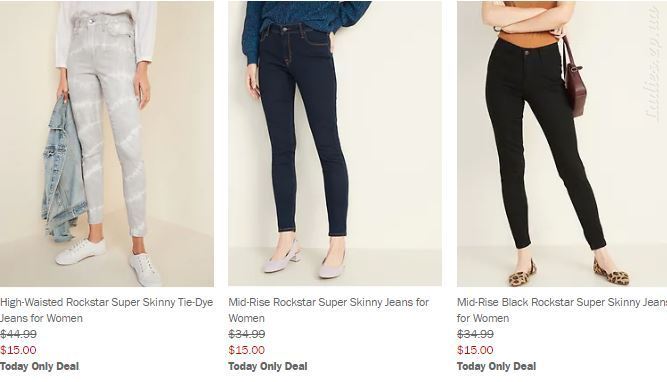
Task: Open the dark blue skinny jeans image
Action: tap(335, 143)
